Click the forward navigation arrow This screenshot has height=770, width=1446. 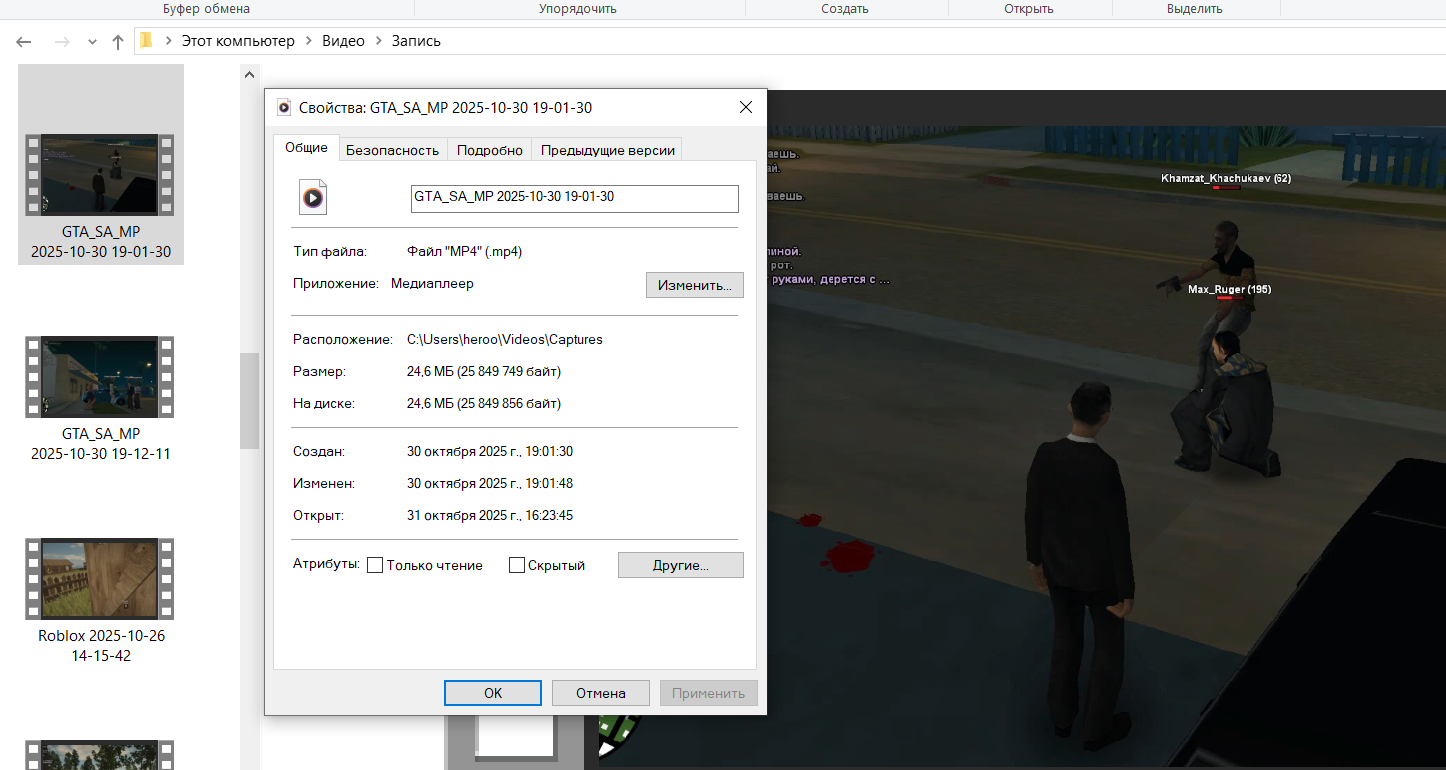click(x=62, y=42)
